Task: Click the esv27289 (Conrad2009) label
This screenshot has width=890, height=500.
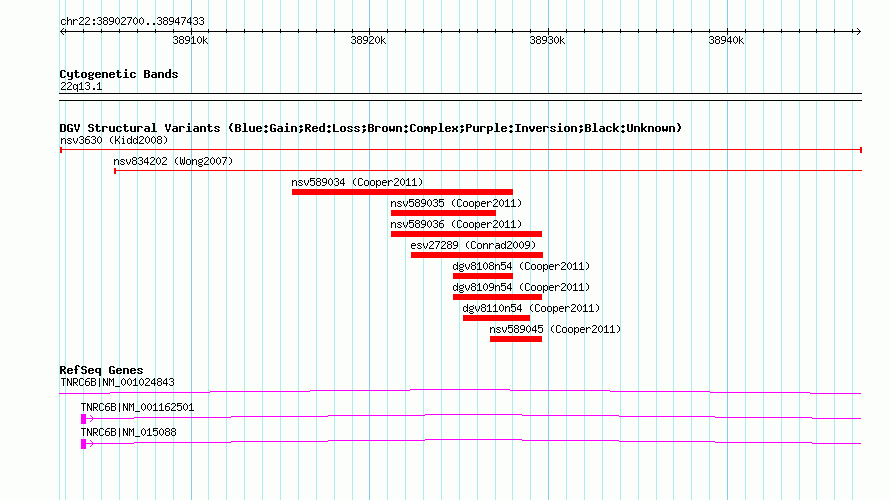Action: pos(473,245)
